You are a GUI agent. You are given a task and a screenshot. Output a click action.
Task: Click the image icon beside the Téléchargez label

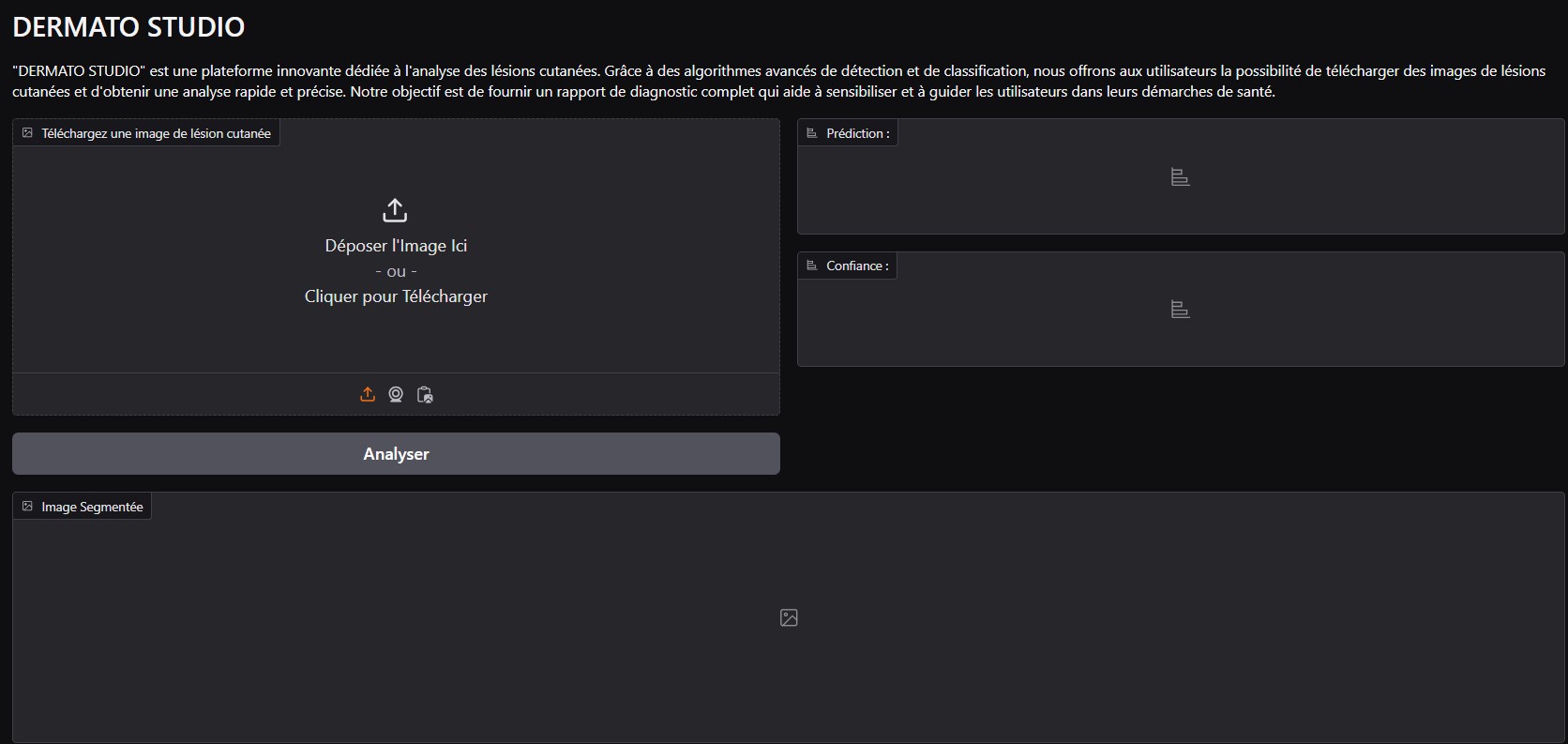coord(27,133)
